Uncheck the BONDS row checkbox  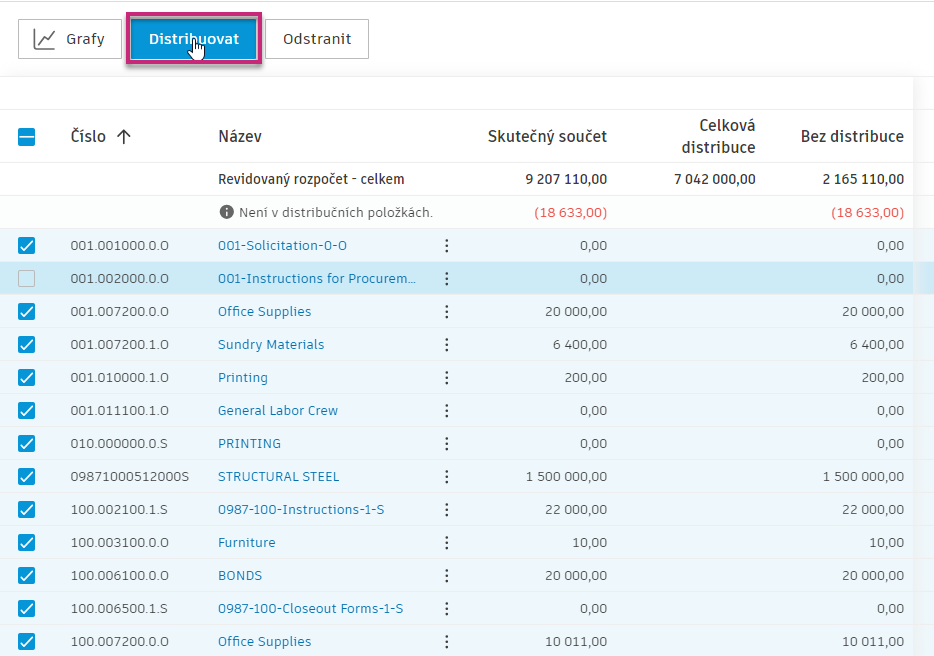point(26,576)
